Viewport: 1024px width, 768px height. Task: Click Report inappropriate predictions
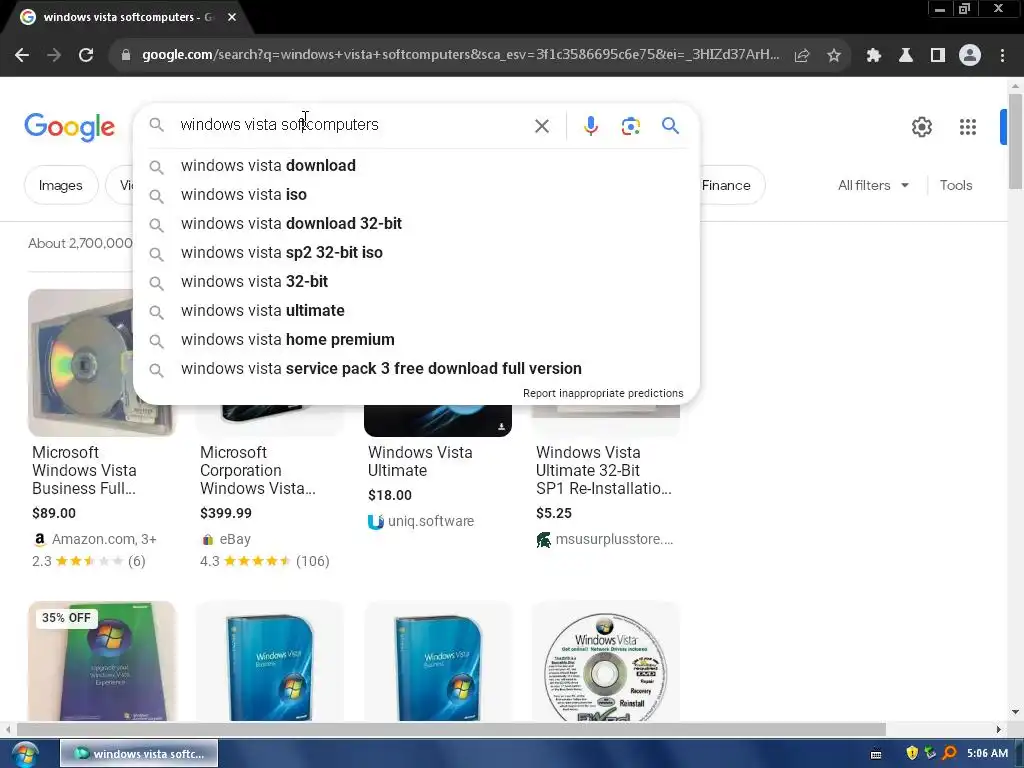coord(603,393)
